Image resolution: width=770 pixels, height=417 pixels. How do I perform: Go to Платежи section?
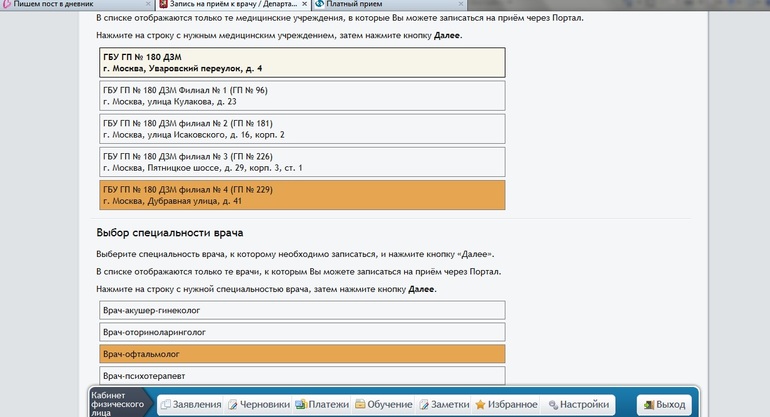click(322, 405)
